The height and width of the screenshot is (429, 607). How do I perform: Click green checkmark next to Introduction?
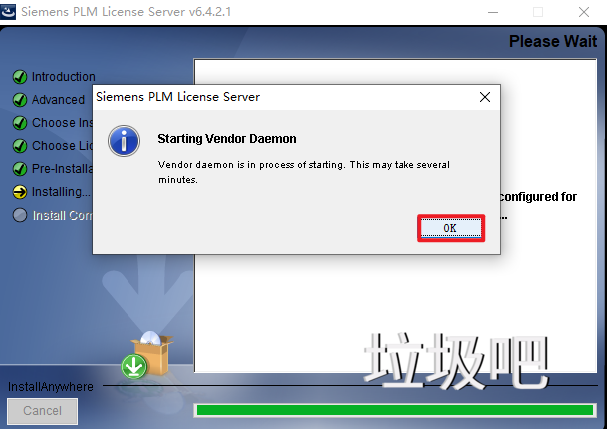(x=20, y=77)
